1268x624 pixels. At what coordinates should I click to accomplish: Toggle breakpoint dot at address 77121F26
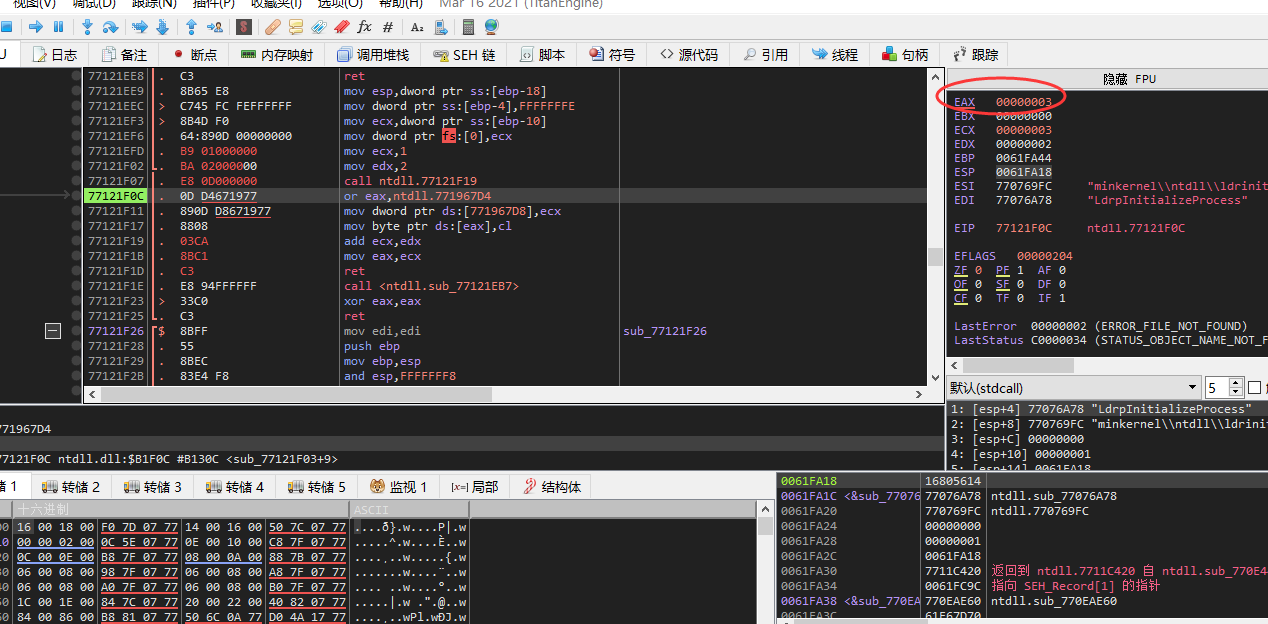pyautogui.click(x=77, y=331)
